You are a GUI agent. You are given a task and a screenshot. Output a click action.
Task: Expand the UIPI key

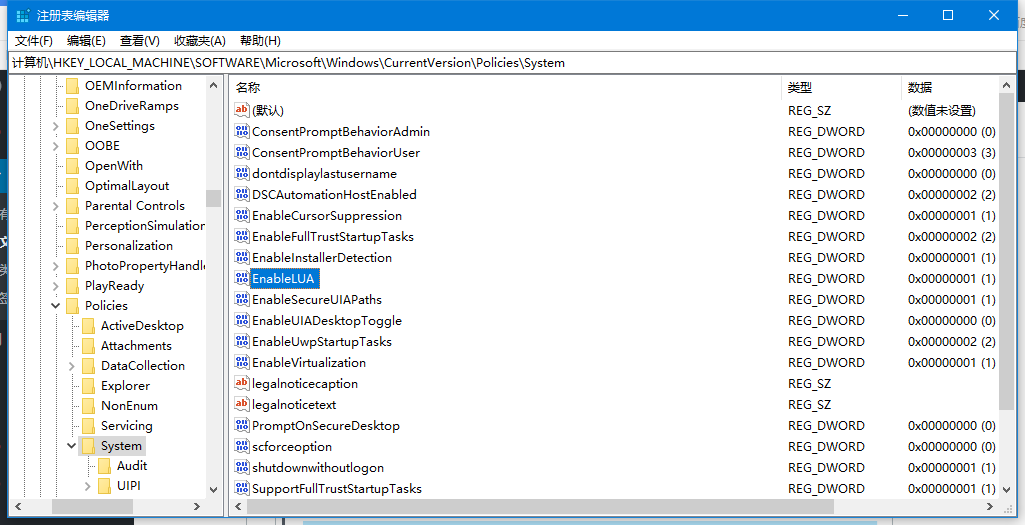click(88, 486)
